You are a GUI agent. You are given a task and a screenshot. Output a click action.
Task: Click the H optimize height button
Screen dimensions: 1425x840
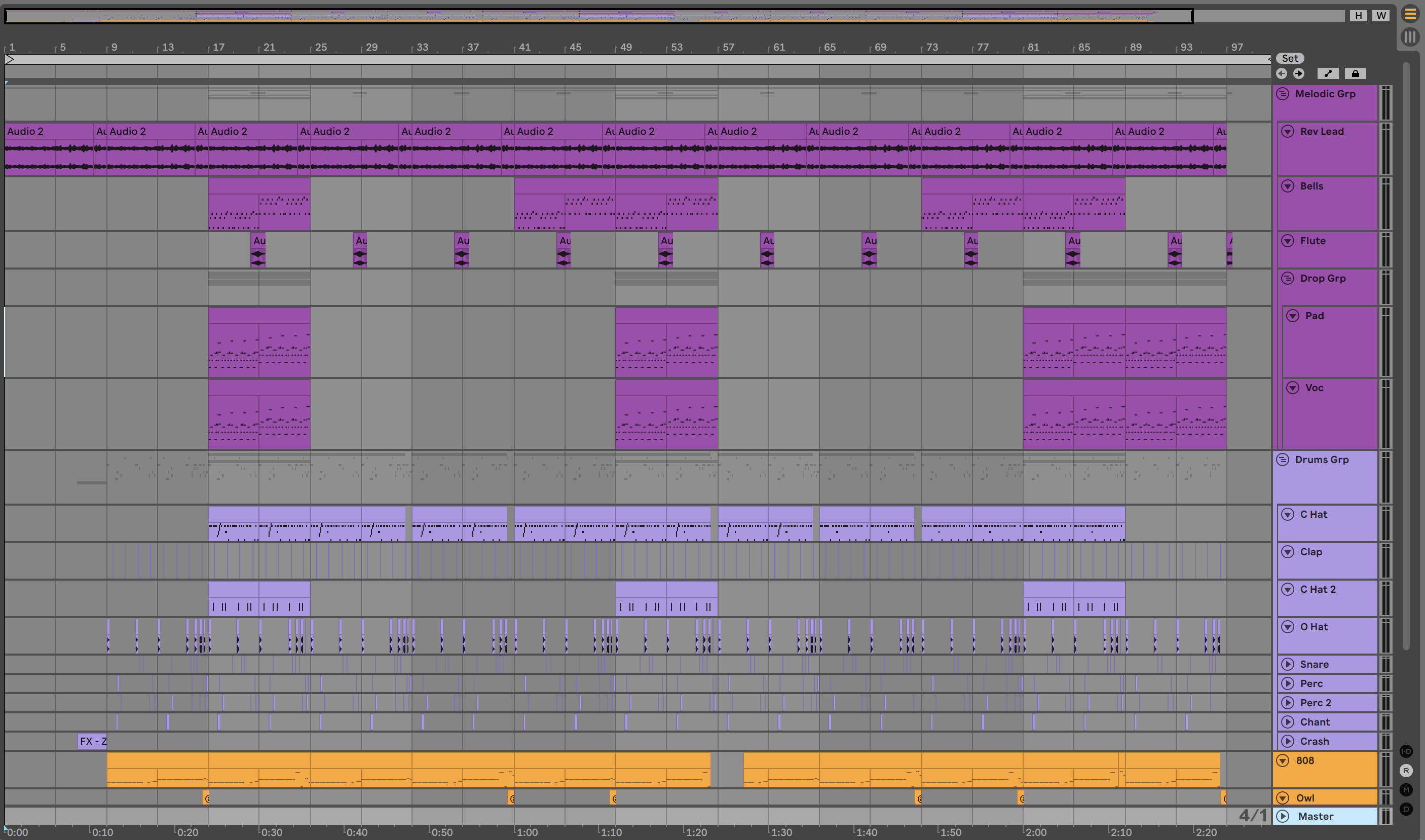pos(1358,16)
